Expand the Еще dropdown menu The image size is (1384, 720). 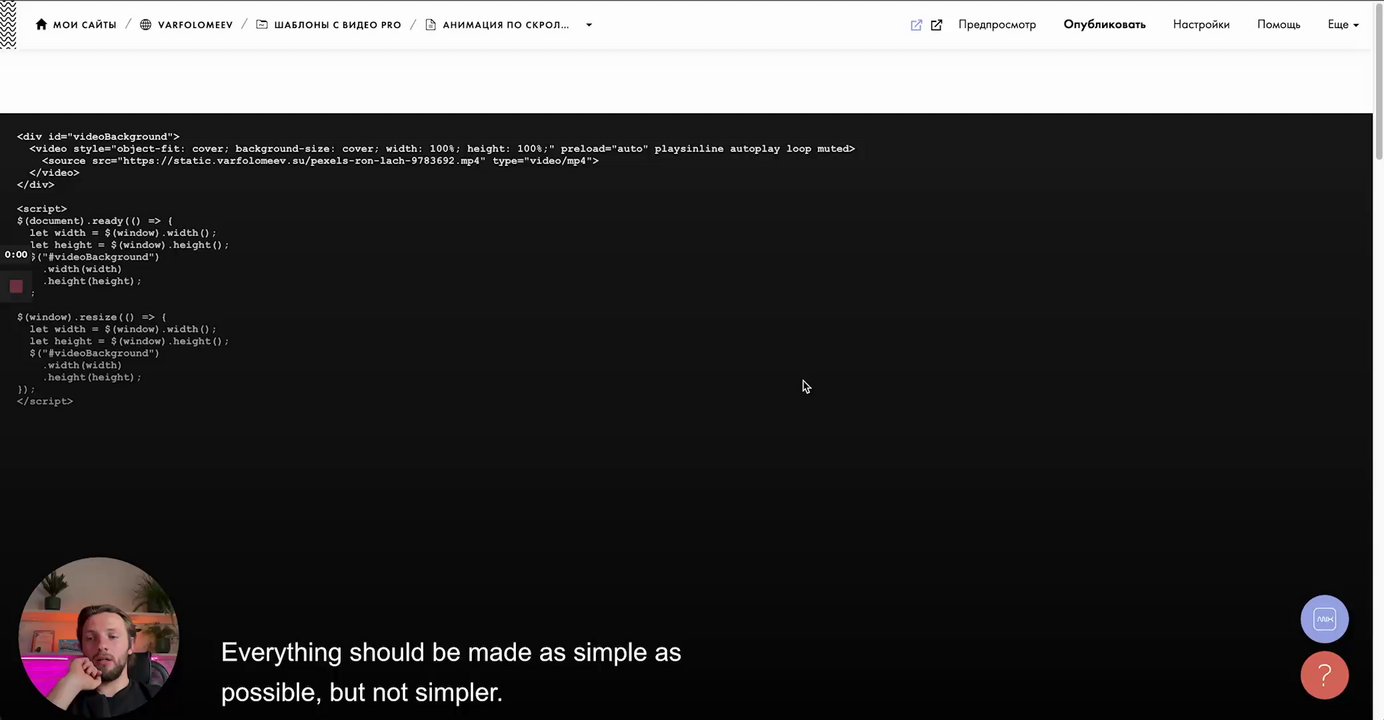pyautogui.click(x=1342, y=25)
